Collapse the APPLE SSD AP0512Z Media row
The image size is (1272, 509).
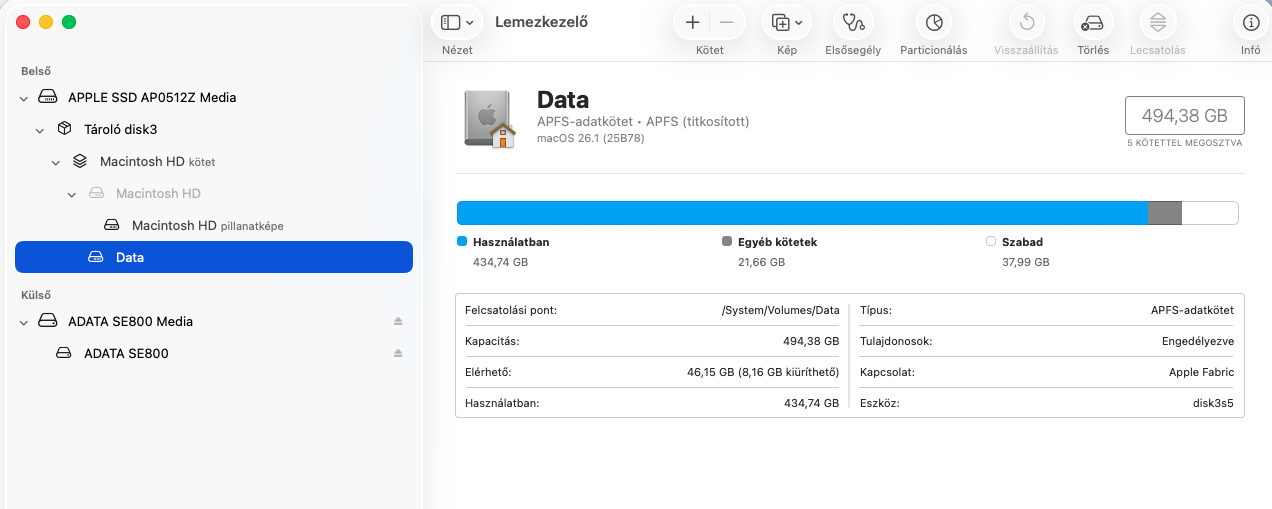23,98
